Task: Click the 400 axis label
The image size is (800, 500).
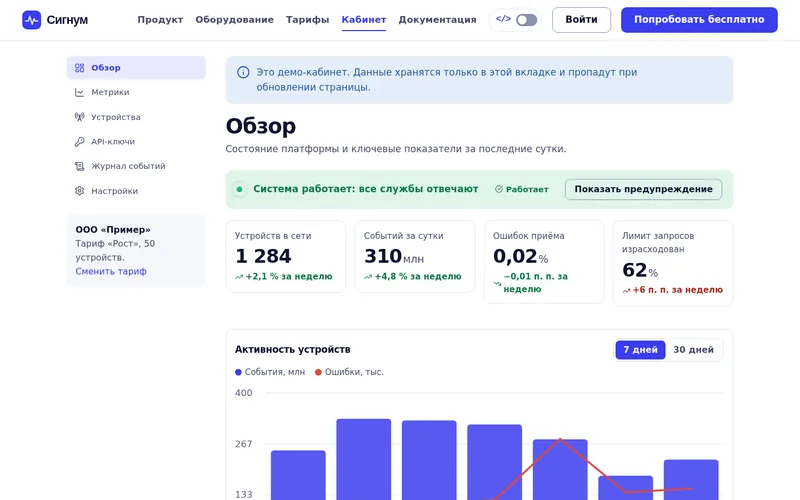Action: [x=243, y=393]
